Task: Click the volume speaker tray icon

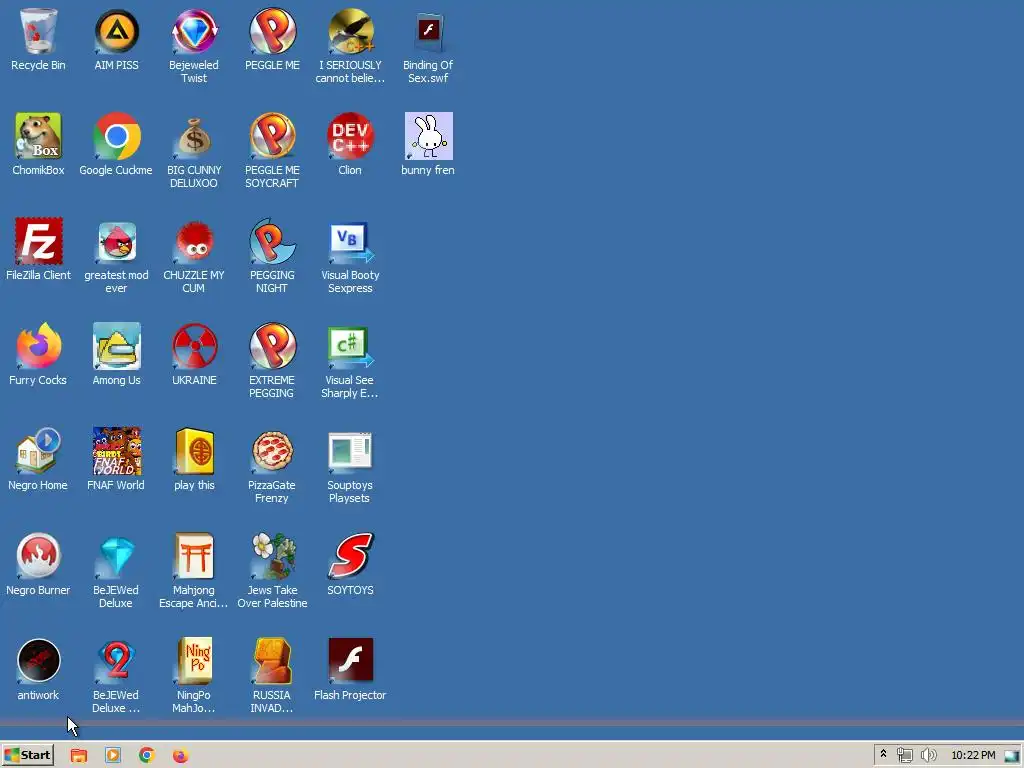Action: [x=928, y=756]
